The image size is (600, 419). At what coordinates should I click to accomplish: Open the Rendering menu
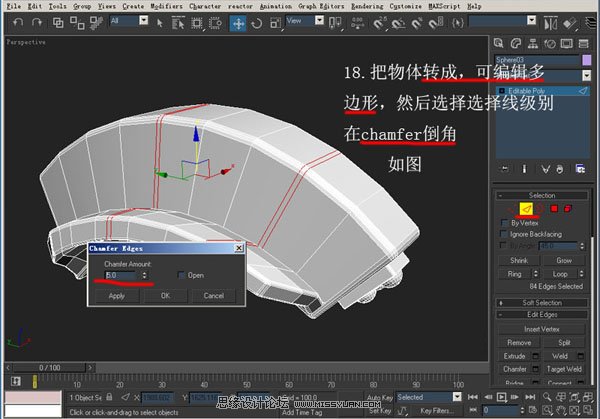tap(367, 6)
